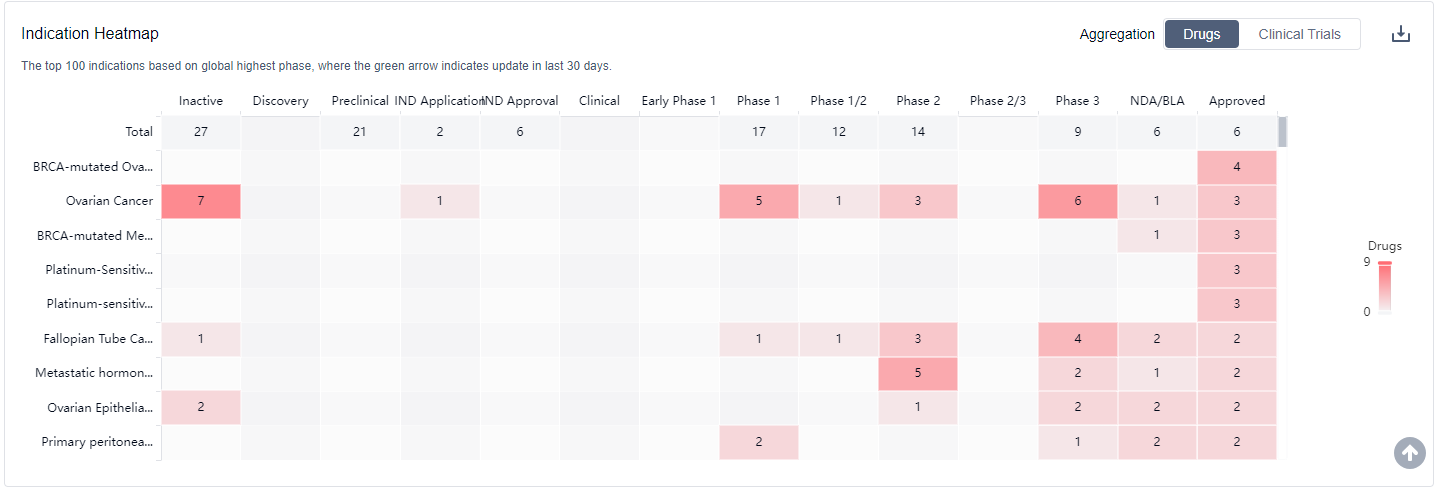Click the Drugs legend color gradient
1438x489 pixels.
pos(1384,288)
